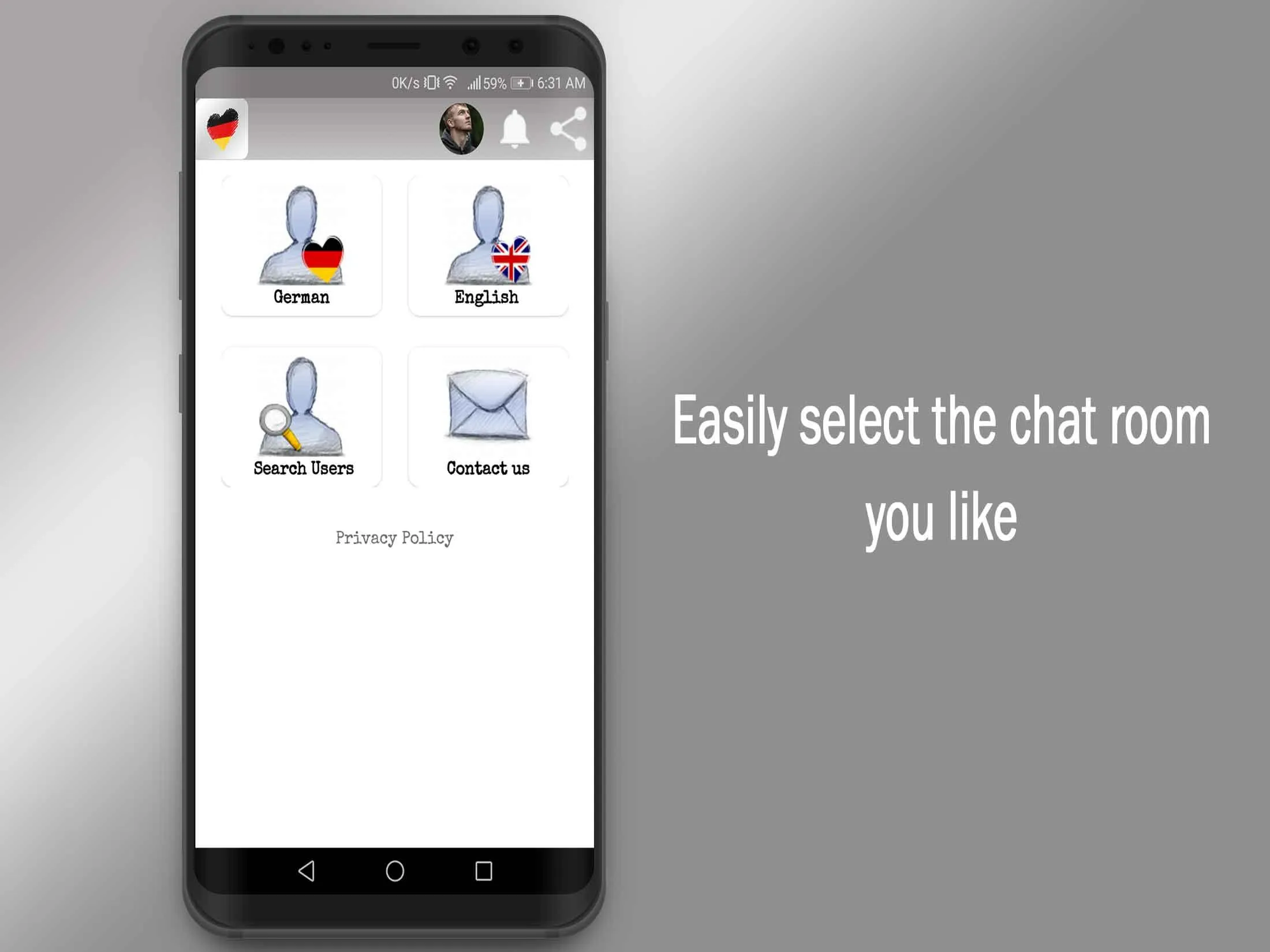Viewport: 1270px width, 952px height.
Task: Click the Privacy Policy link
Action: 395,538
